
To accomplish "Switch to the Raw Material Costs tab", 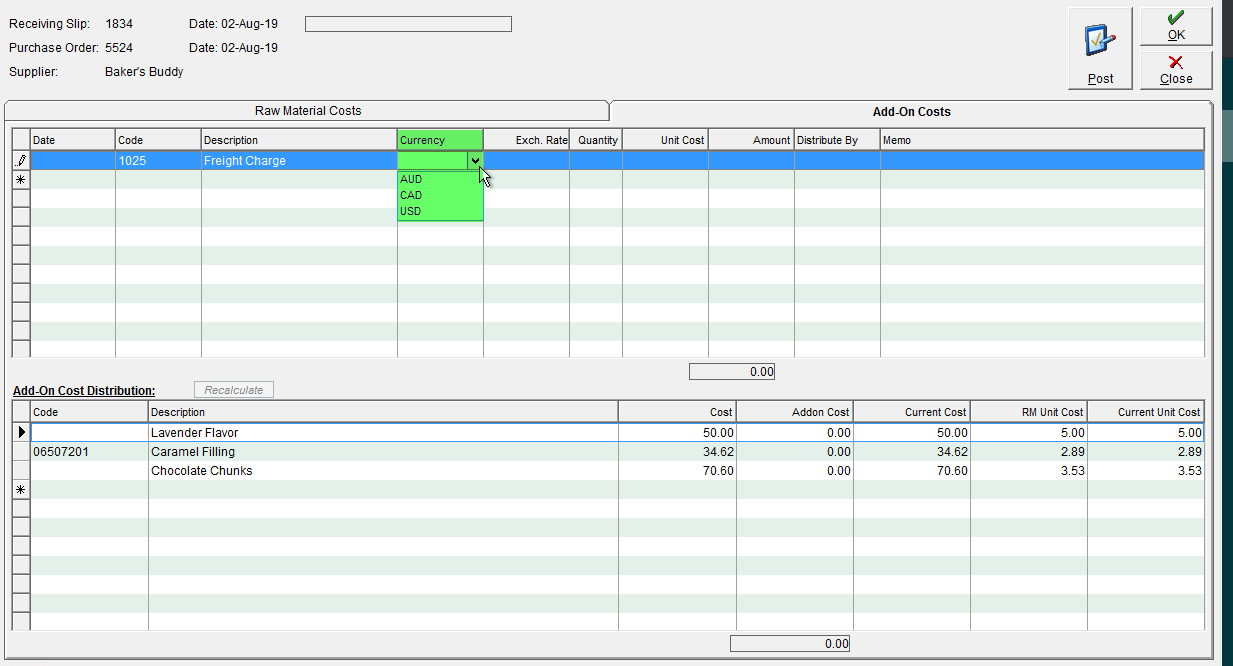I will (308, 111).
